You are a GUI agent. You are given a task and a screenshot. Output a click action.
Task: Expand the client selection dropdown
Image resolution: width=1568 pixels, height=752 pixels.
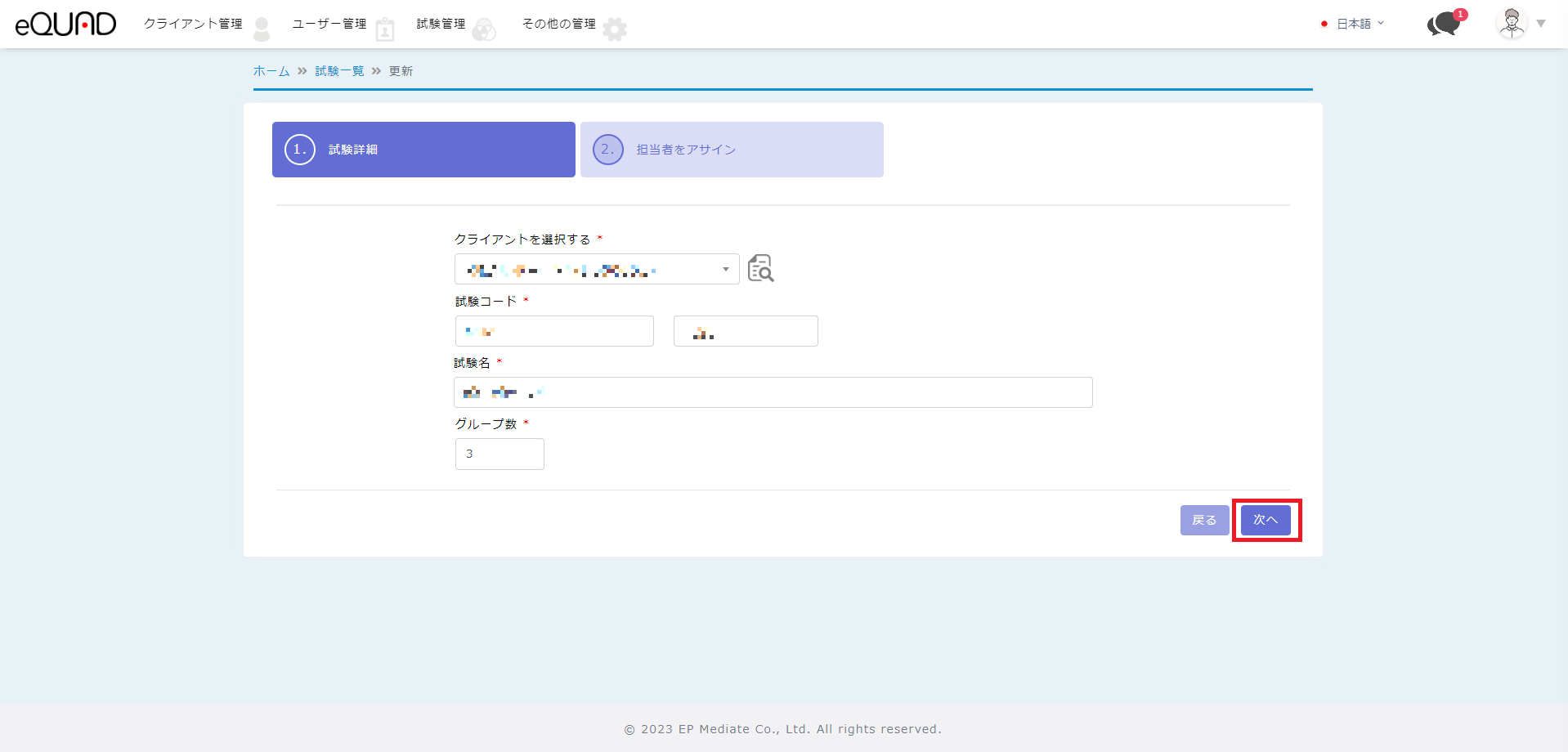(725, 269)
